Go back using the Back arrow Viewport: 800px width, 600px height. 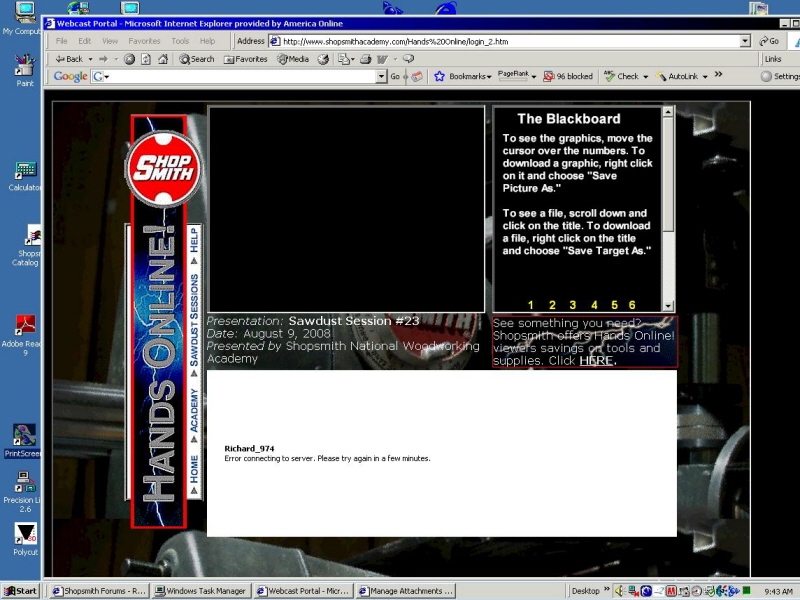69,59
